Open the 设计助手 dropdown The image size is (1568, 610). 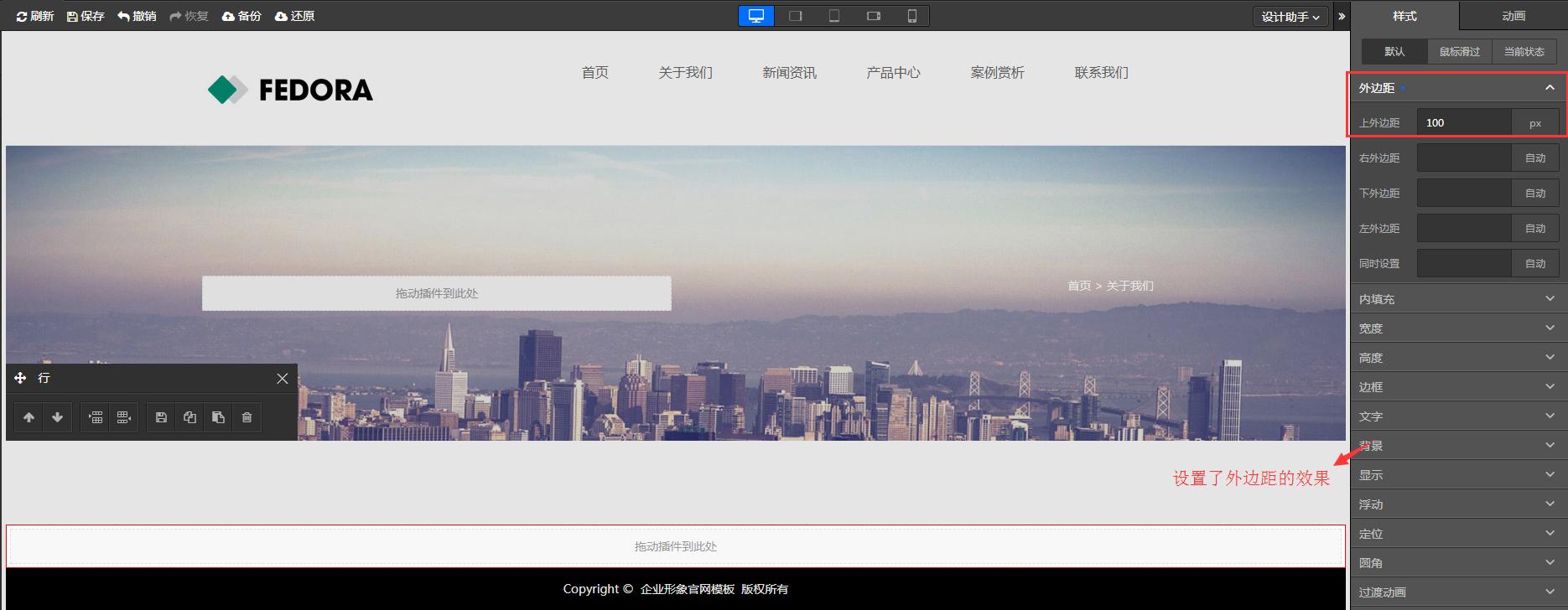(1290, 17)
